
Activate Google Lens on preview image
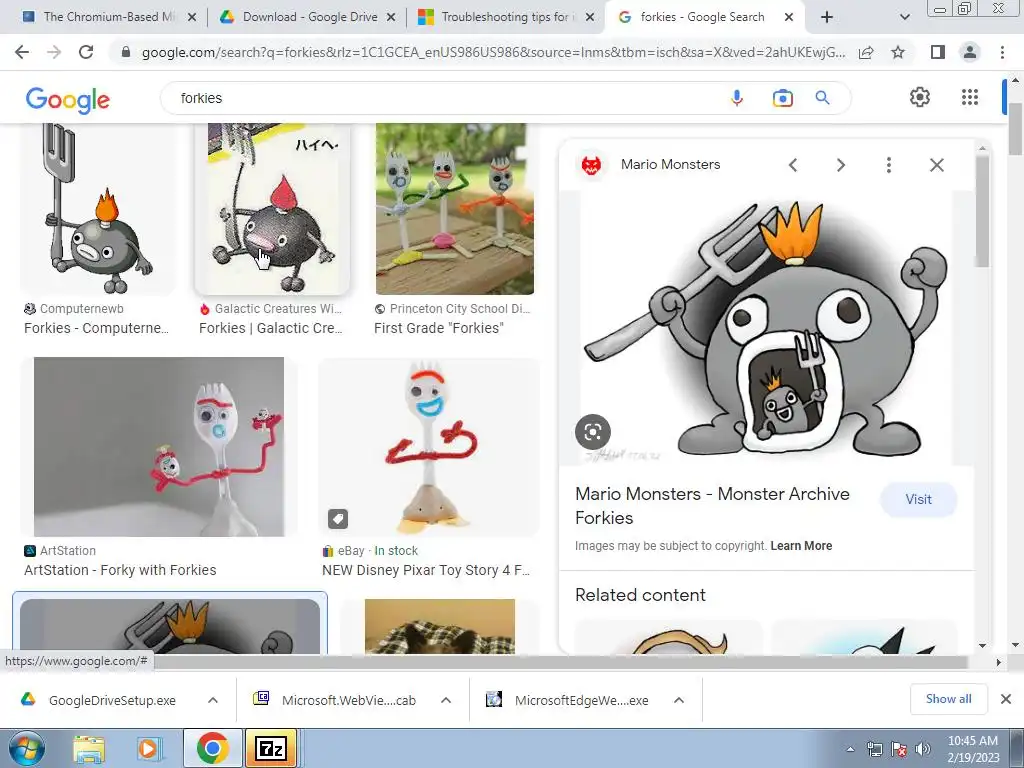coord(592,432)
